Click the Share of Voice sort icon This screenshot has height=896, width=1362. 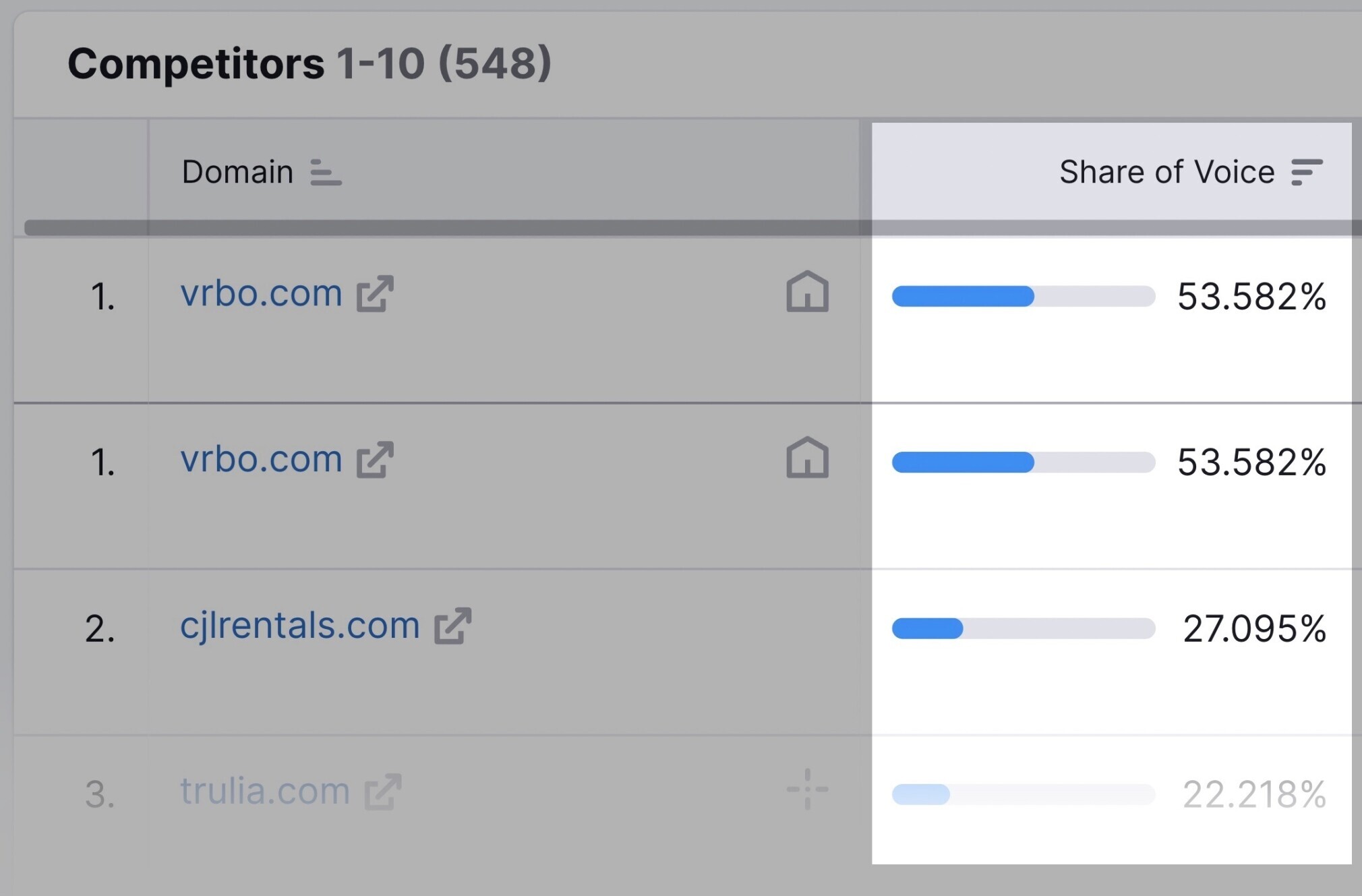(1307, 173)
